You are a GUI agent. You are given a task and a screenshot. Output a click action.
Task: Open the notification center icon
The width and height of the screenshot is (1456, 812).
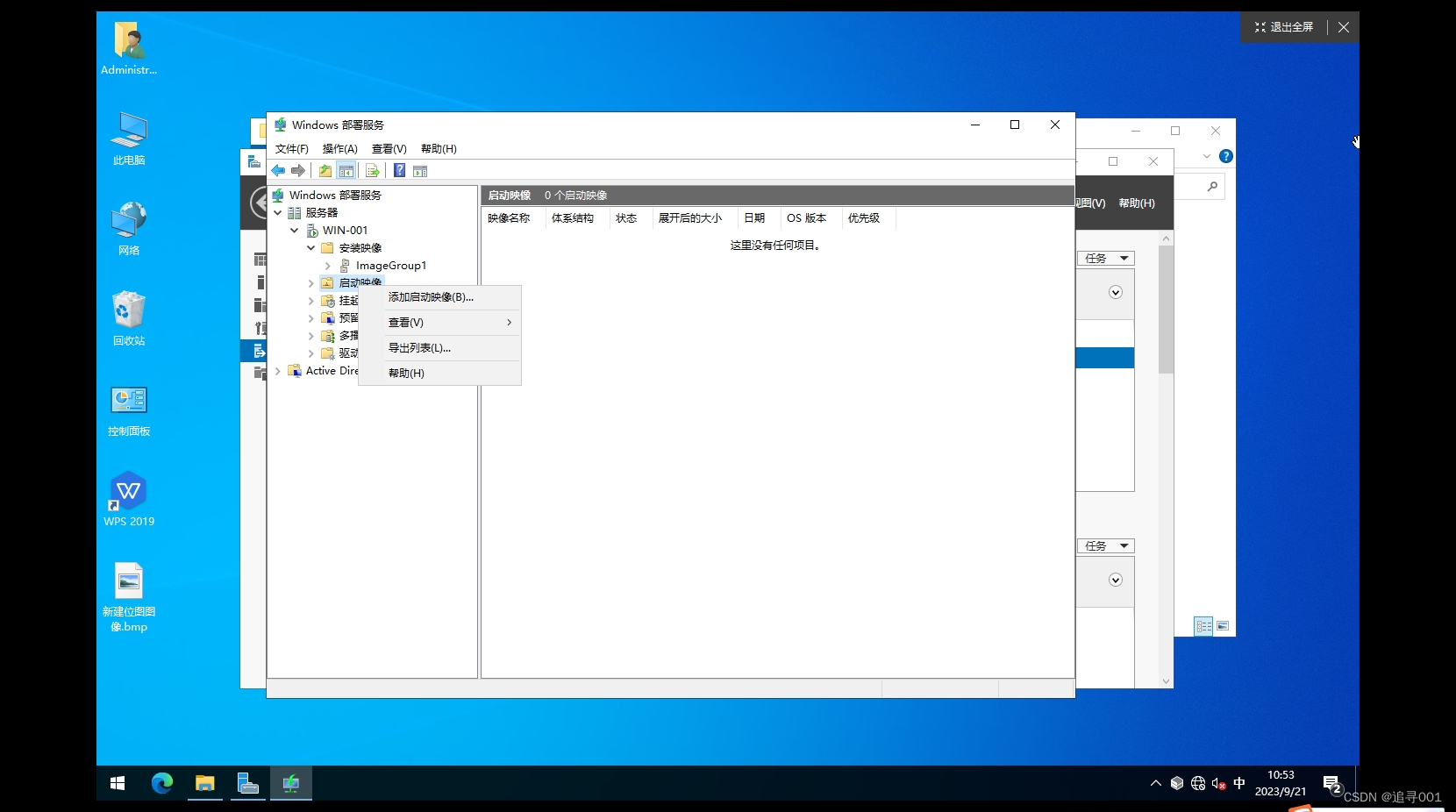[1331, 783]
